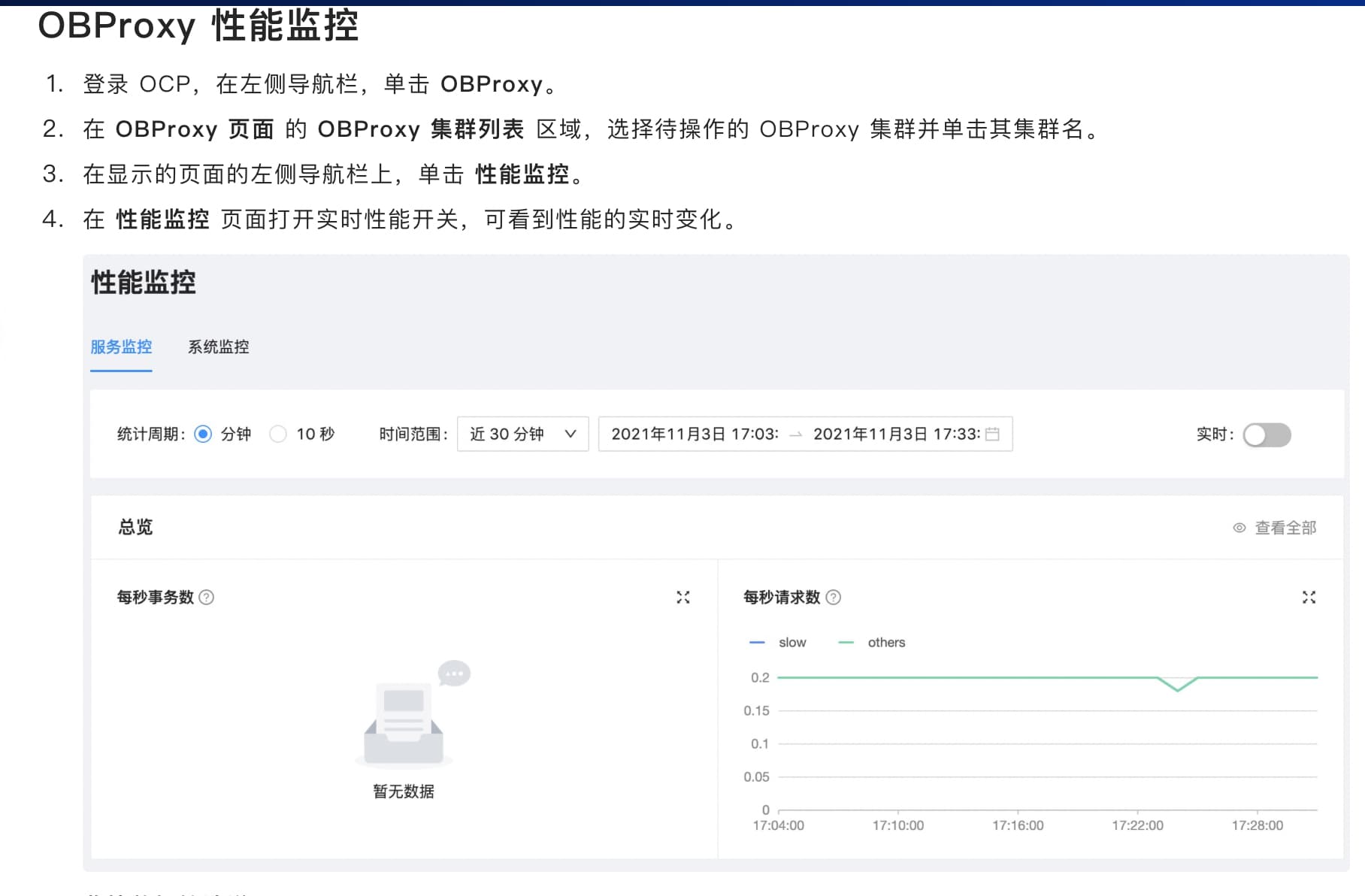Toggle the slow legend series

click(x=778, y=642)
